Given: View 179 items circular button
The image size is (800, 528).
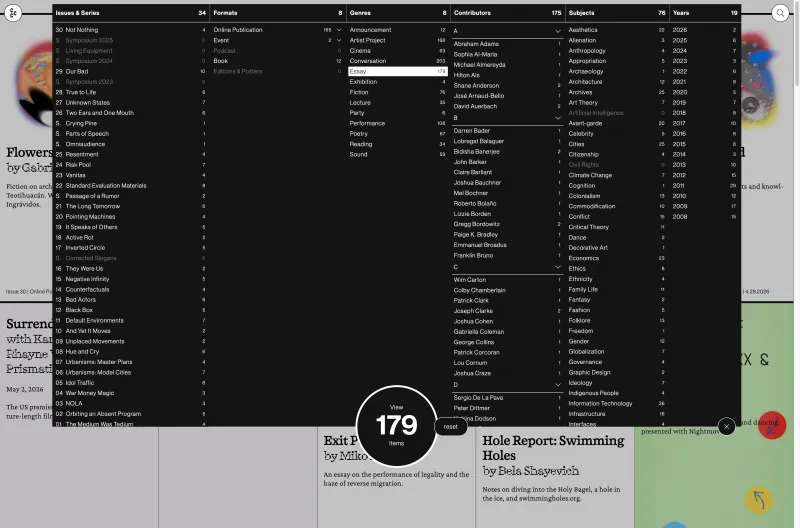Looking at the screenshot, I should click(396, 426).
